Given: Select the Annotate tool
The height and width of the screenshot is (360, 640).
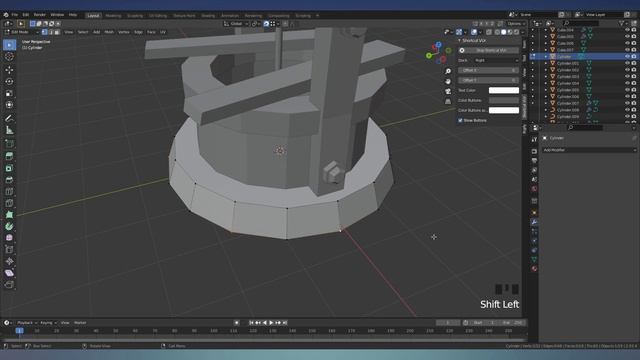Looking at the screenshot, I should tap(9, 118).
